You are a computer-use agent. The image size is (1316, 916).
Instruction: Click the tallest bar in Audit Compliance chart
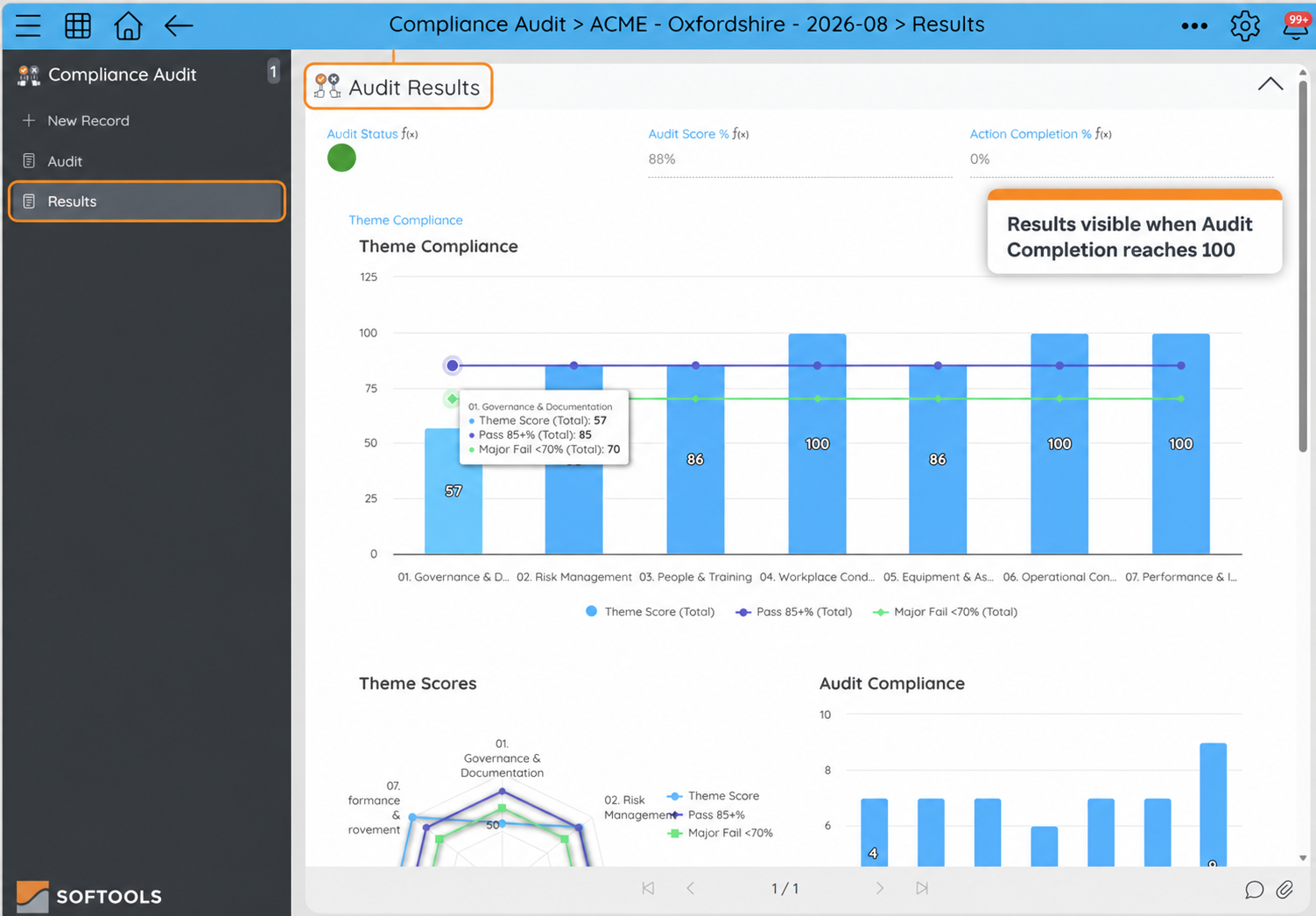[1213, 805]
